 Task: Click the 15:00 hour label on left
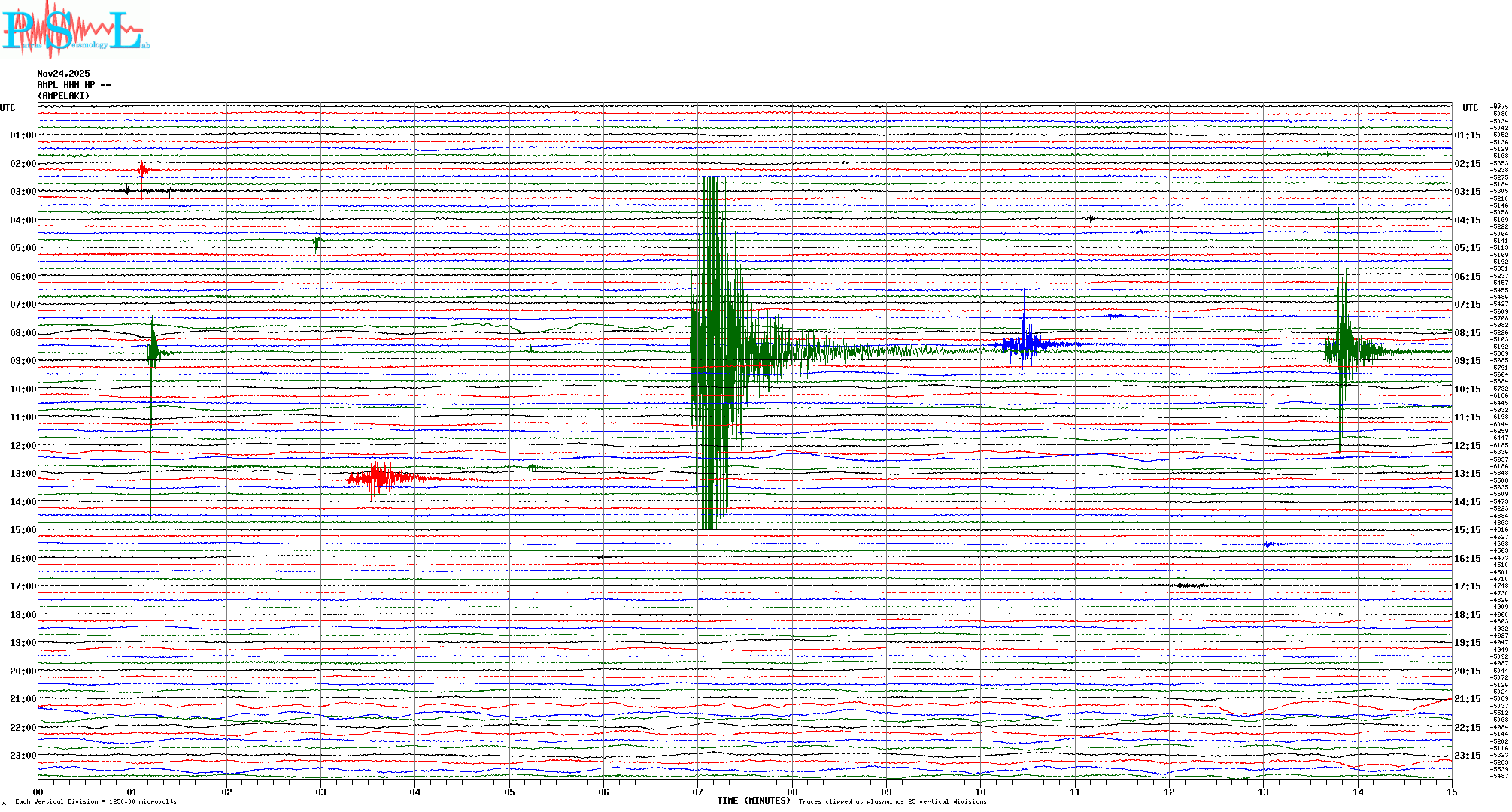tap(23, 530)
